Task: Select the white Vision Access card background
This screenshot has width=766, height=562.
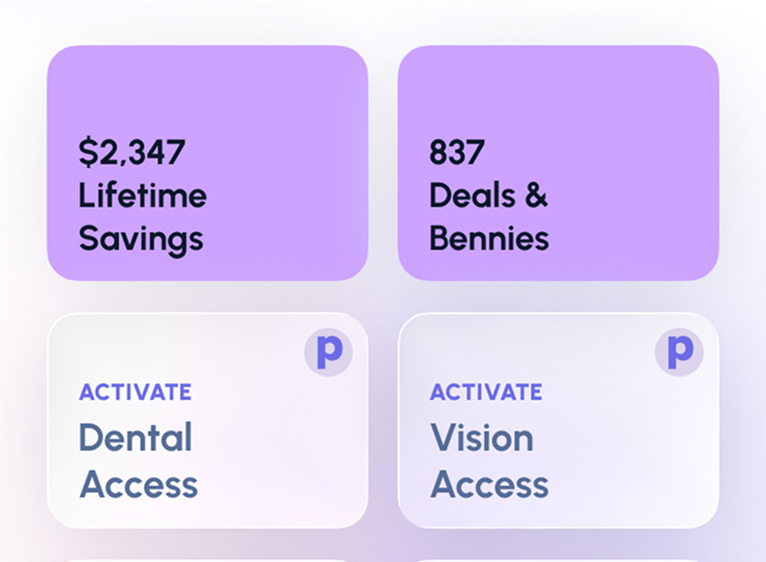Action: (x=558, y=420)
